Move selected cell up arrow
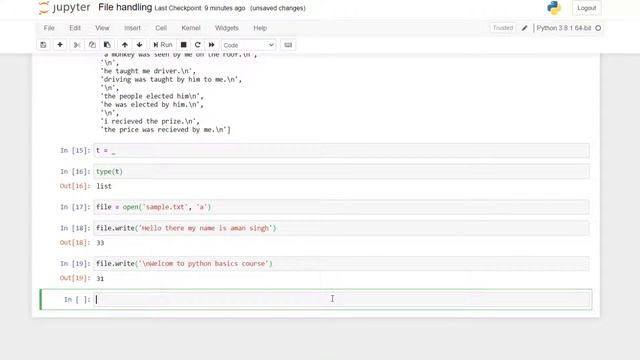The height and width of the screenshot is (360, 640). (x=125, y=45)
